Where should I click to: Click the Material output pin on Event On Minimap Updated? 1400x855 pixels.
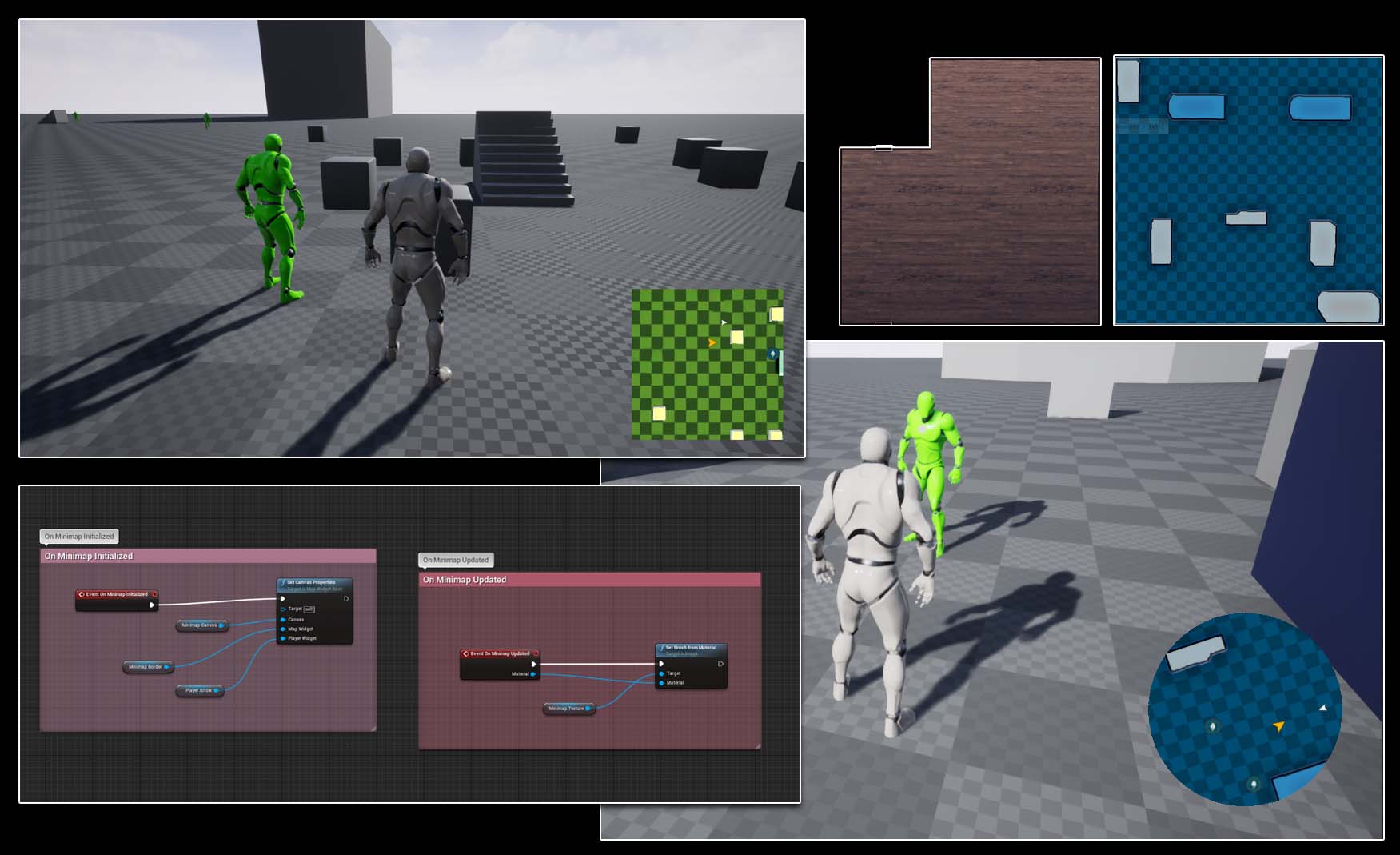click(532, 673)
